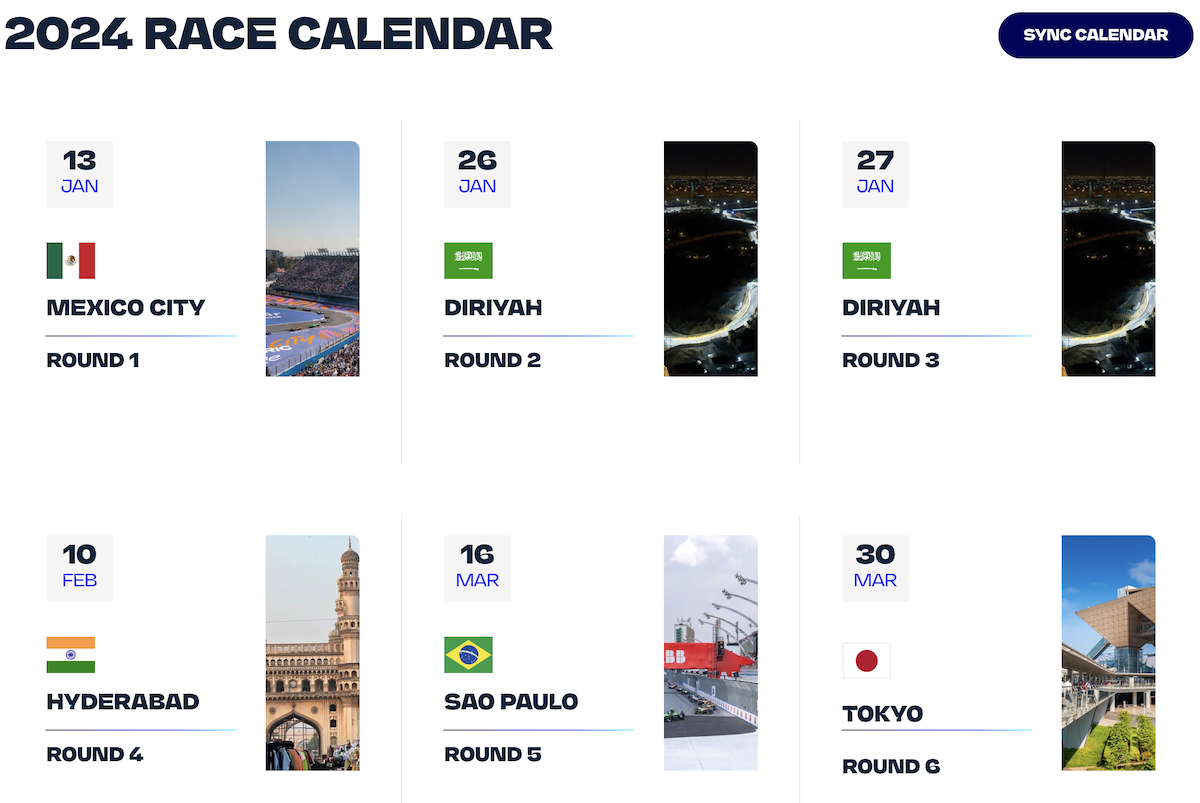Open the Hyderabad race title
Image resolution: width=1200 pixels, height=803 pixels.
coord(123,702)
